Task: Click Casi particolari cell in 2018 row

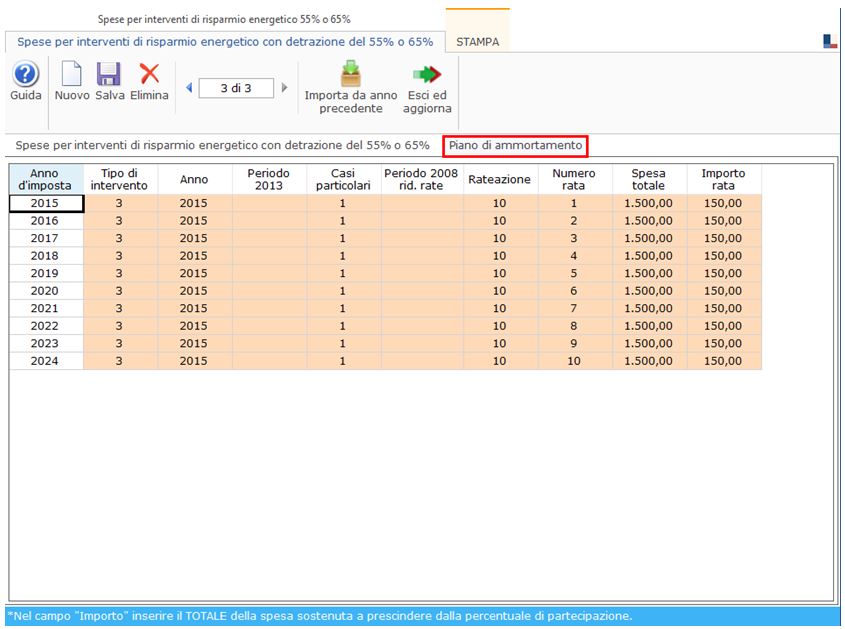Action: pyautogui.click(x=343, y=256)
